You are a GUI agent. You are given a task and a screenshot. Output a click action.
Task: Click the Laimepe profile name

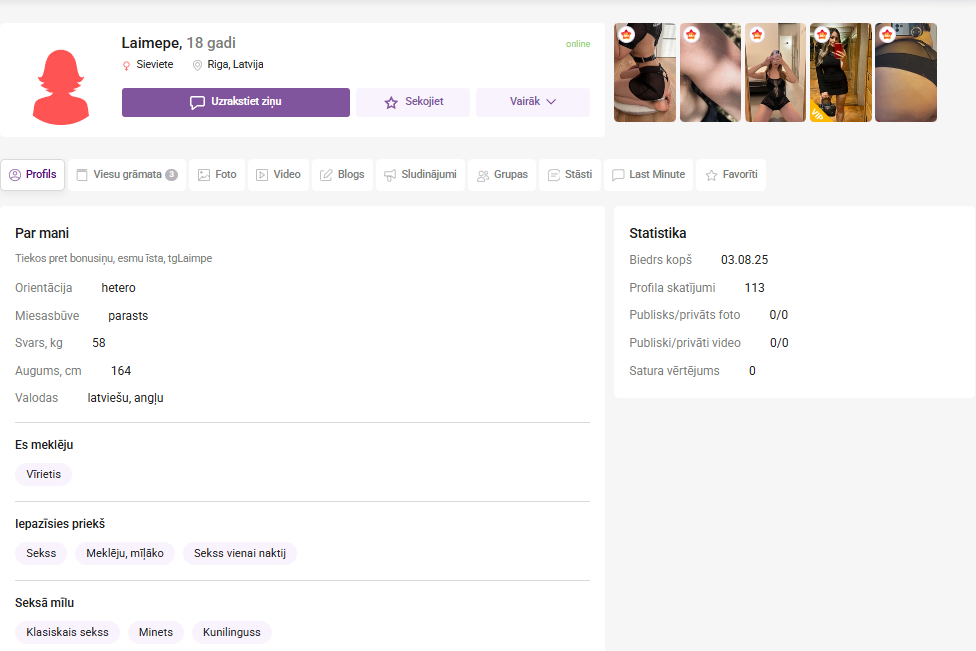click(151, 43)
